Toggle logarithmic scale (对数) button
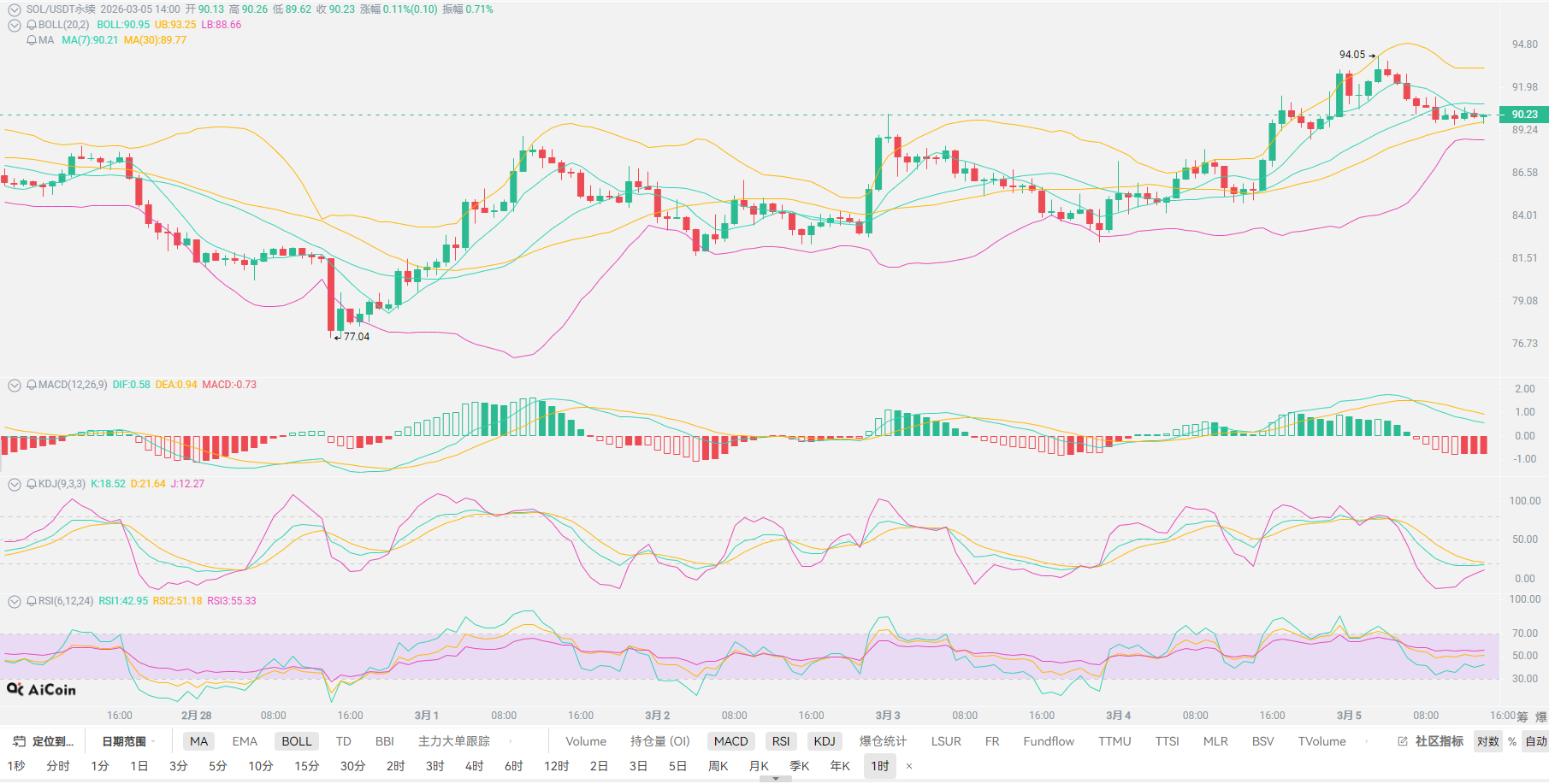 pos(1487,741)
